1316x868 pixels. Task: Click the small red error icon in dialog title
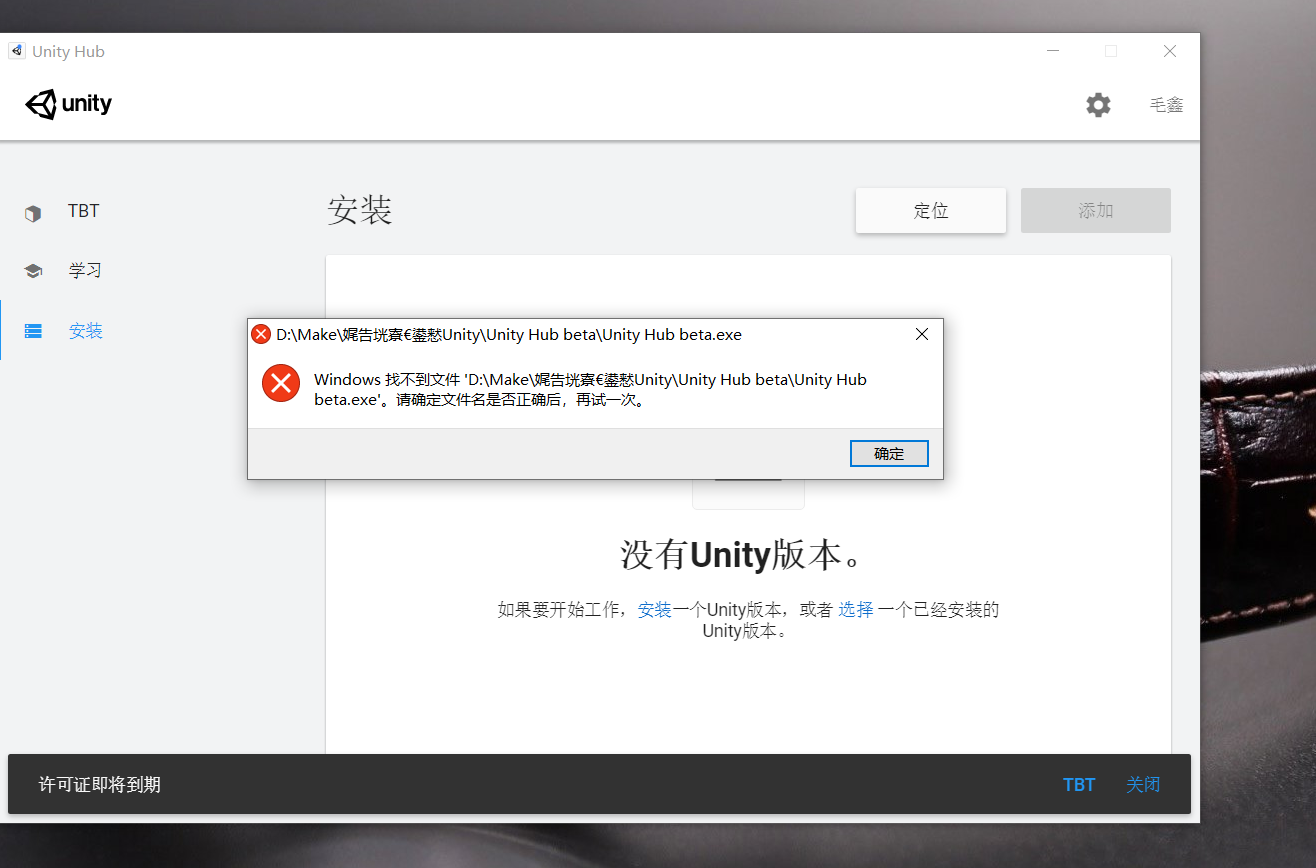pos(261,334)
